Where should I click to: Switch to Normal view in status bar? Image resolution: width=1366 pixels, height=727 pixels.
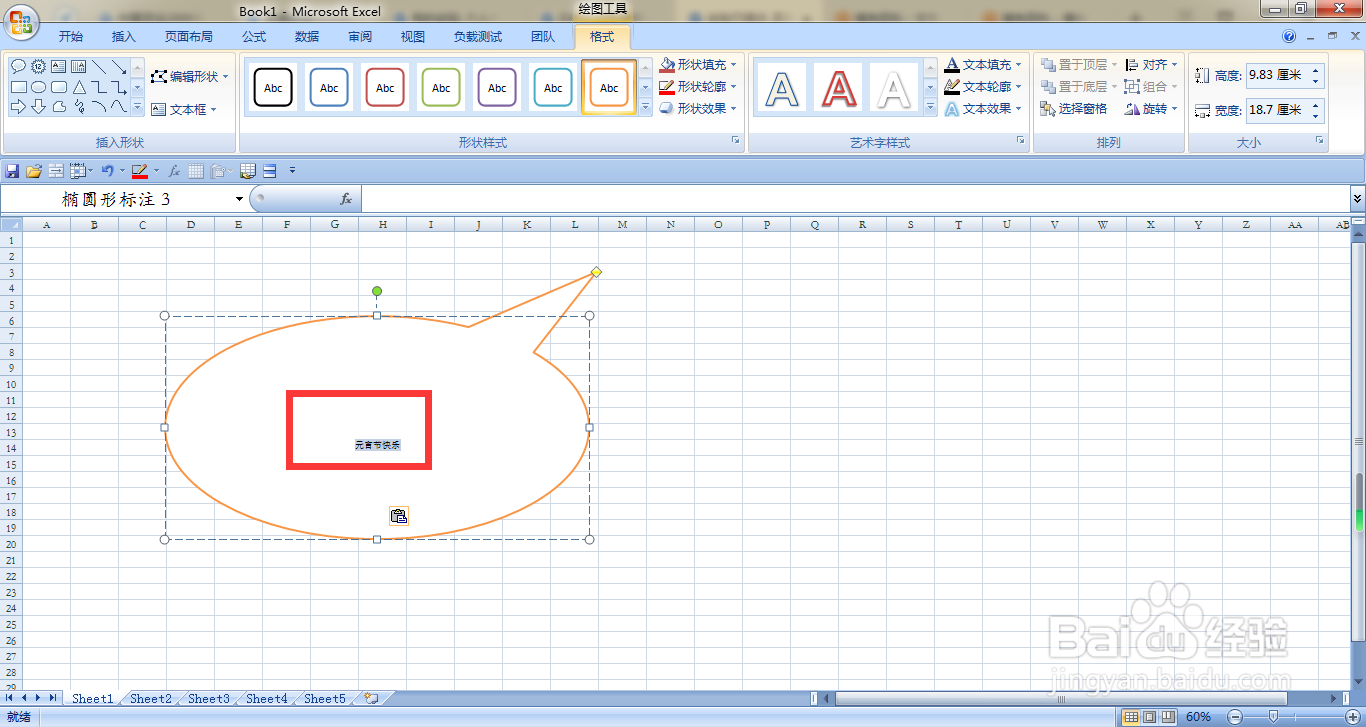pyautogui.click(x=1131, y=717)
